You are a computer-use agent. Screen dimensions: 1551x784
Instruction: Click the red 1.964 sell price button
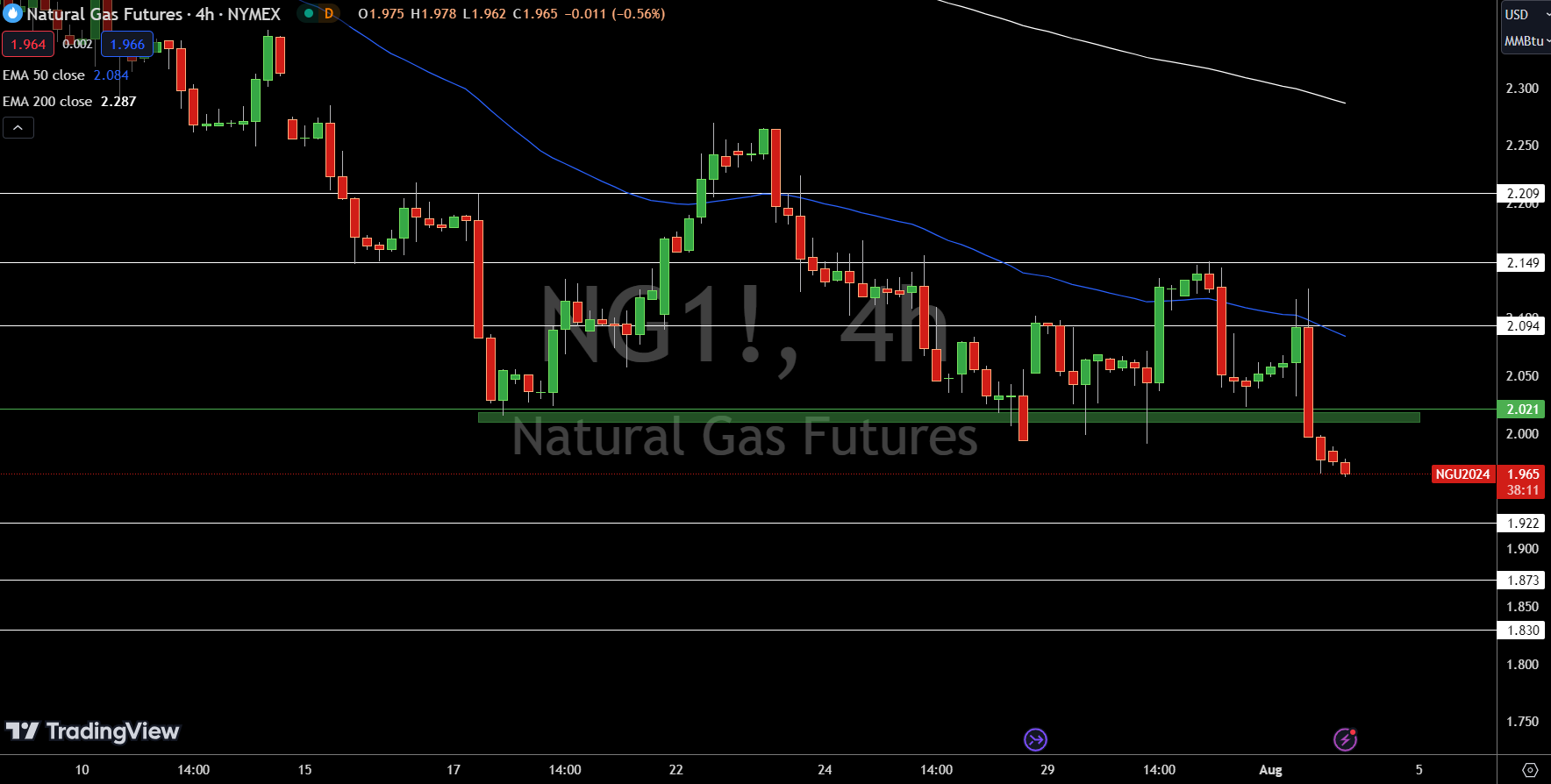[28, 44]
